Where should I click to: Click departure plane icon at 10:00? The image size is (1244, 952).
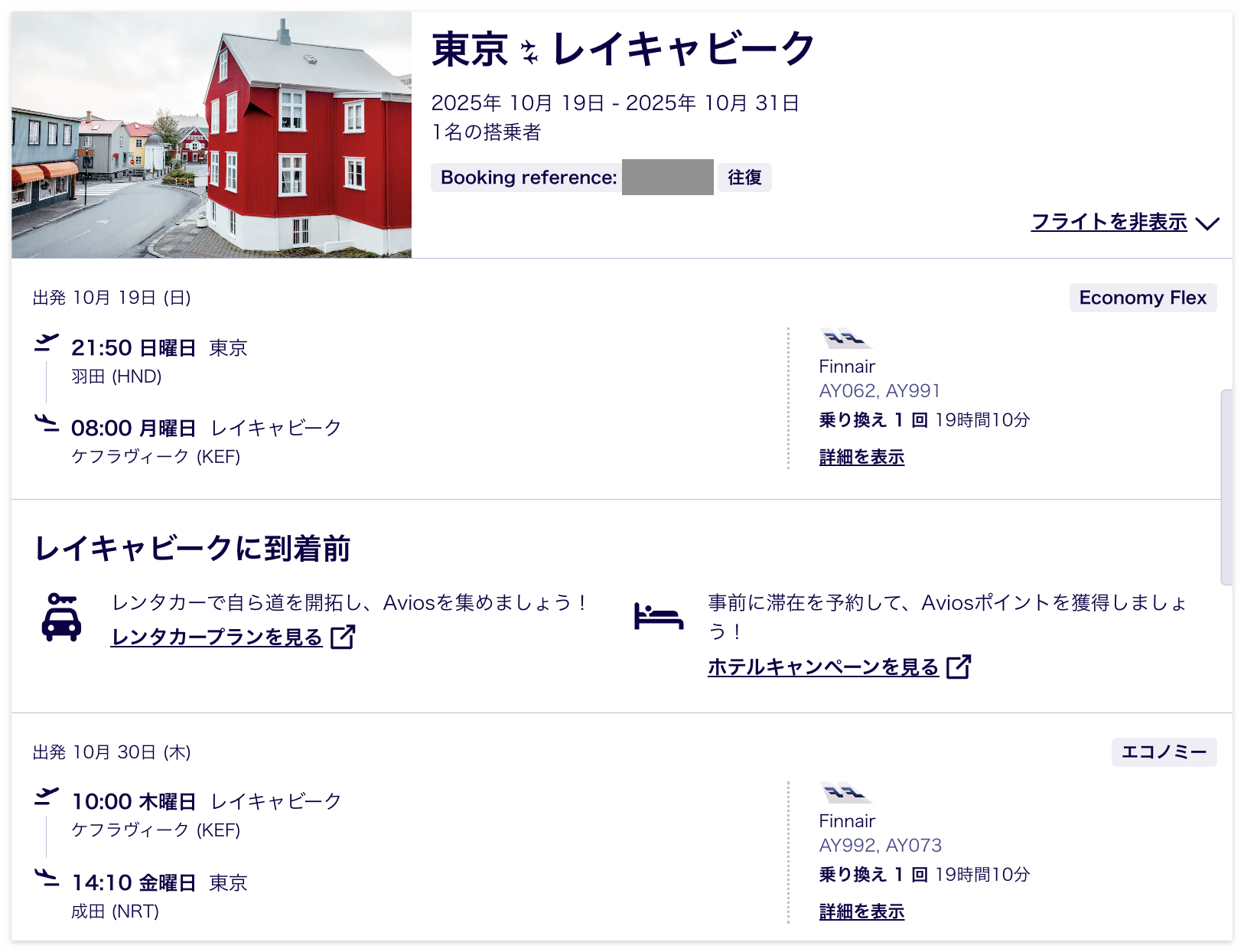pos(47,796)
